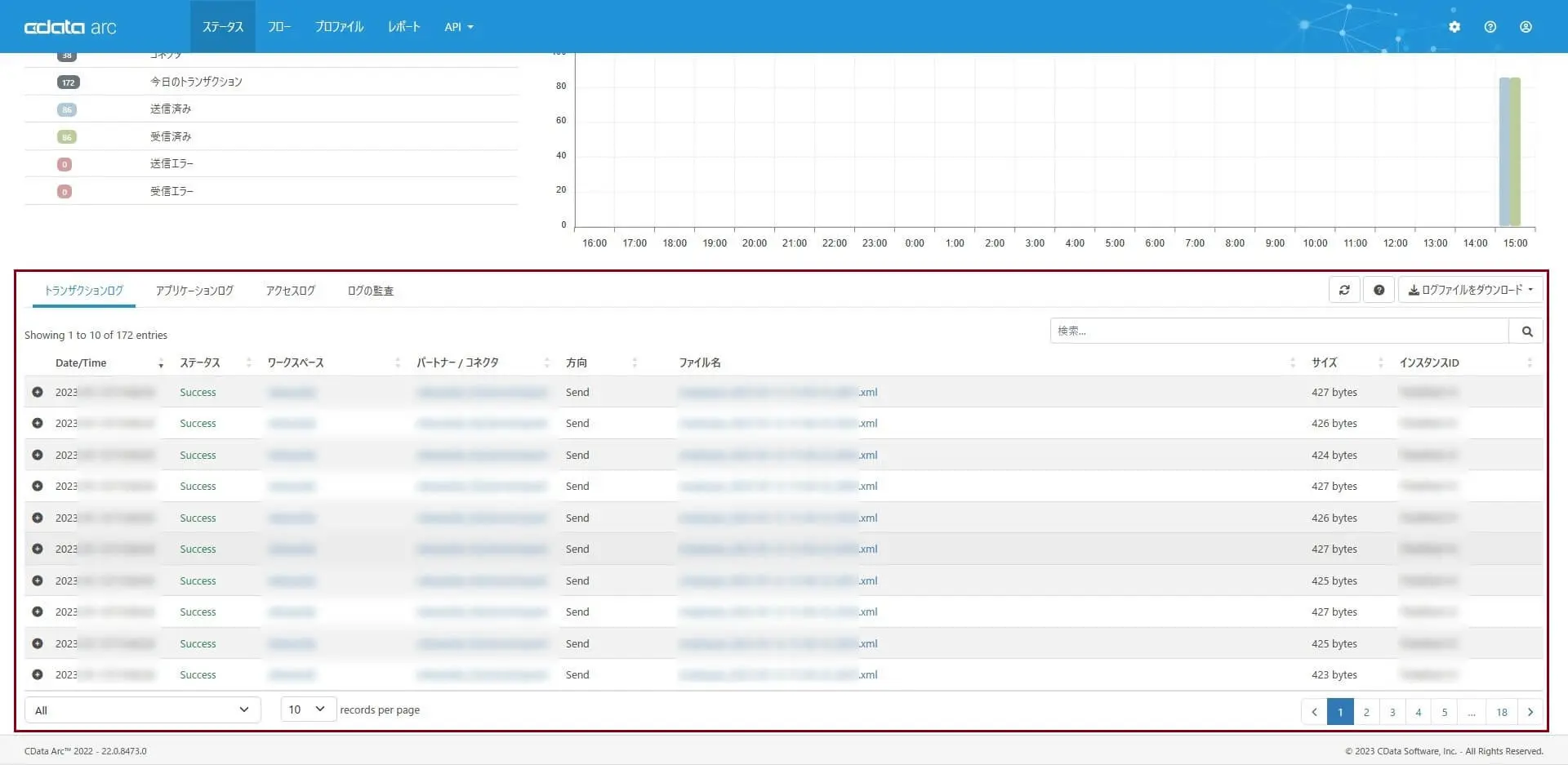The height and width of the screenshot is (765, 1568).
Task: Open the ログファイルをダウンロード dropdown
Action: [1470, 290]
